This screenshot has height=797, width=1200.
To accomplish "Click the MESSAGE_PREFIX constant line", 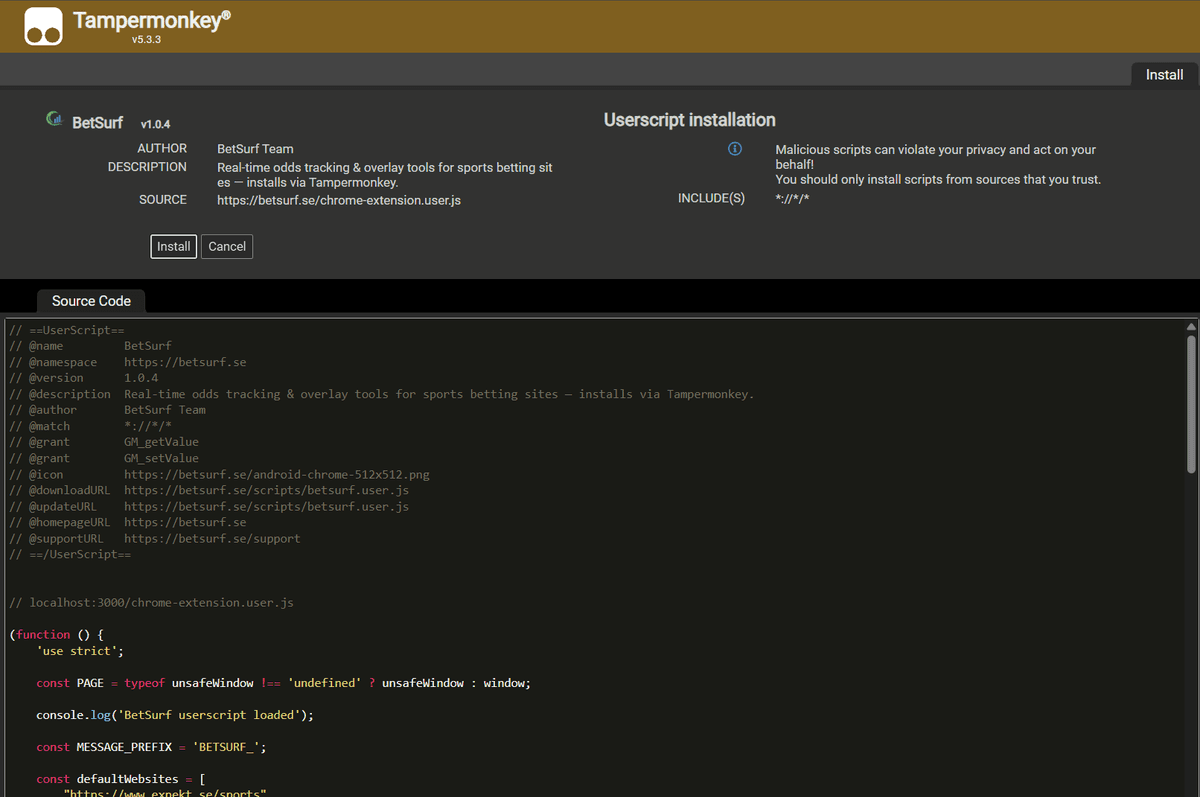I will point(152,747).
